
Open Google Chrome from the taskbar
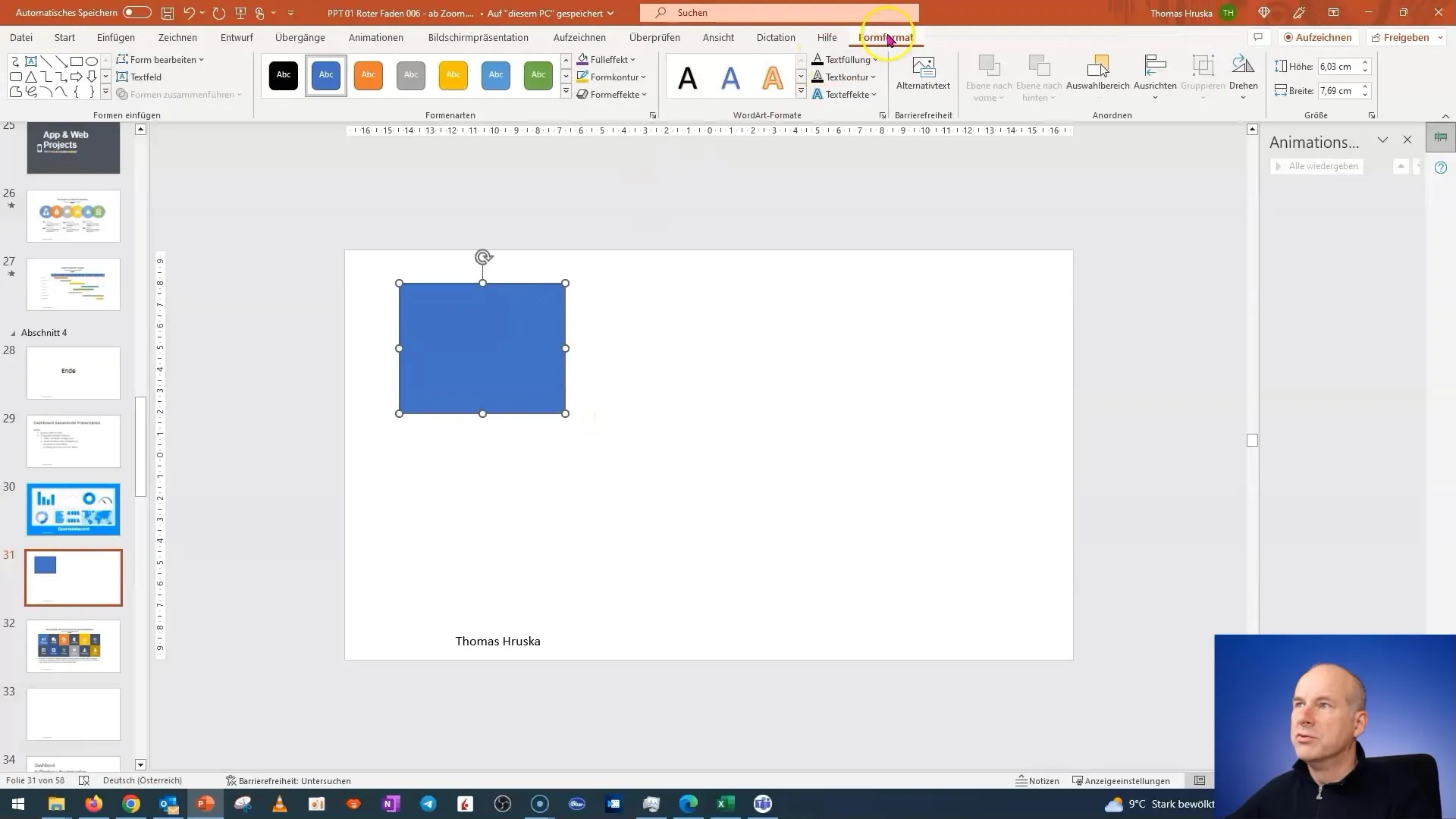131,804
